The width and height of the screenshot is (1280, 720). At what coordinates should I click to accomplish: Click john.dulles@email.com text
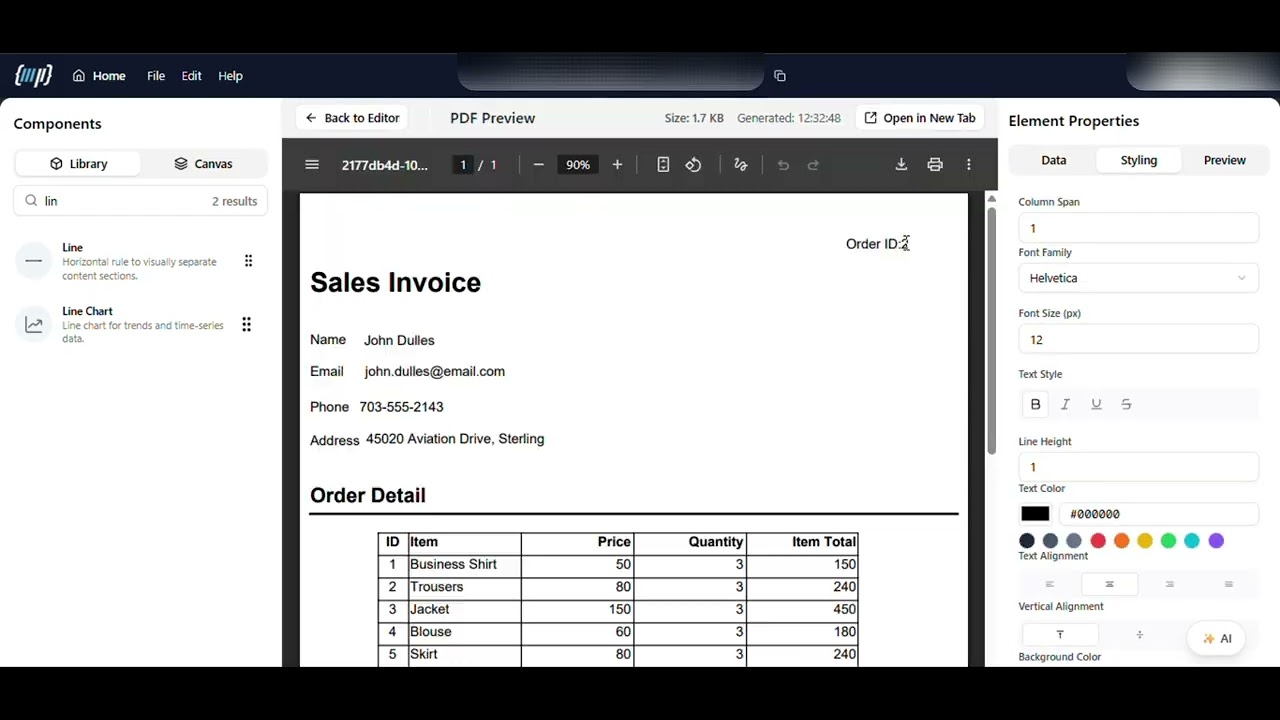pos(434,371)
